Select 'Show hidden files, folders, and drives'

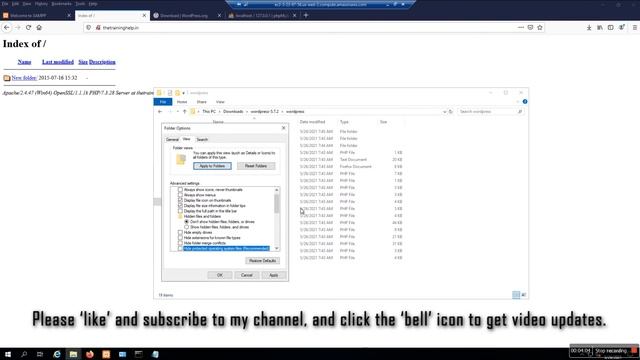click(x=187, y=227)
